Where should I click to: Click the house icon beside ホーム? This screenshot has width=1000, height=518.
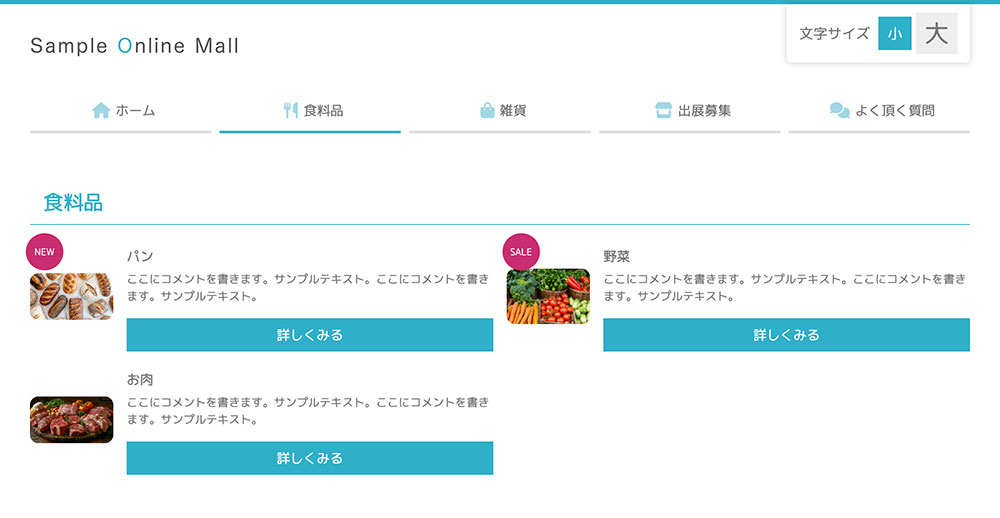101,110
